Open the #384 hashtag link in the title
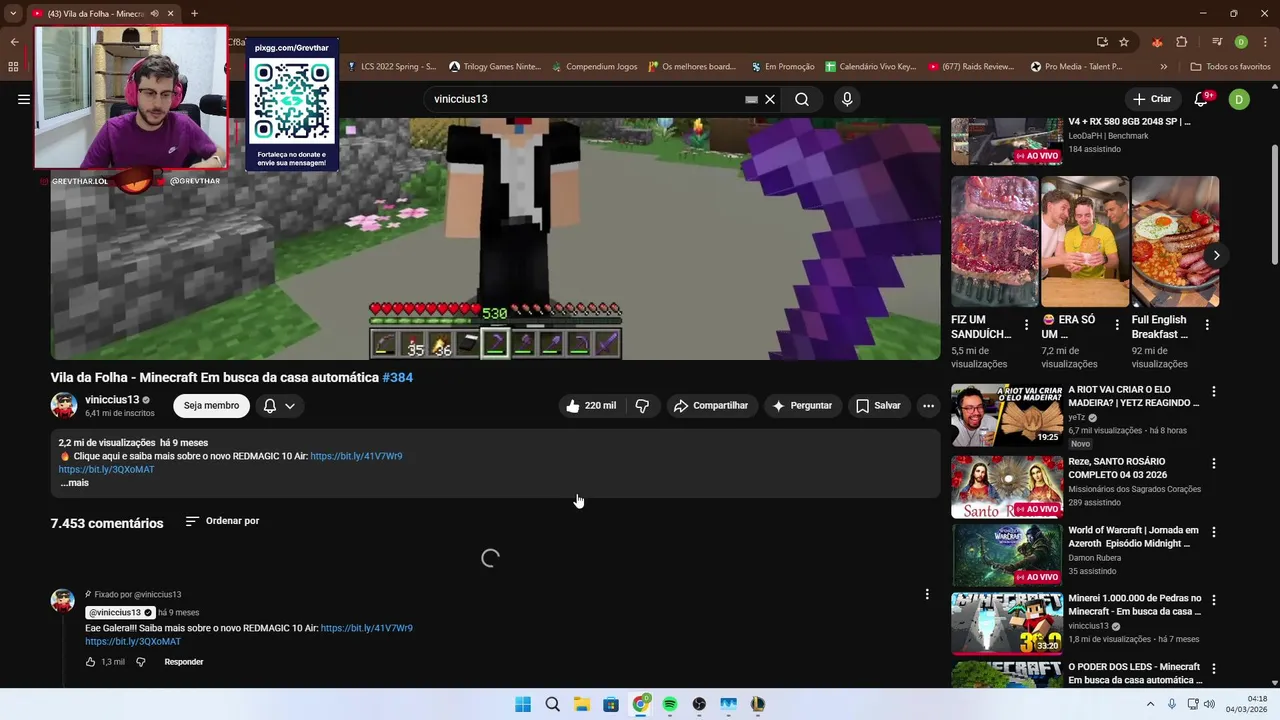Image resolution: width=1280 pixels, height=720 pixels. tap(397, 377)
